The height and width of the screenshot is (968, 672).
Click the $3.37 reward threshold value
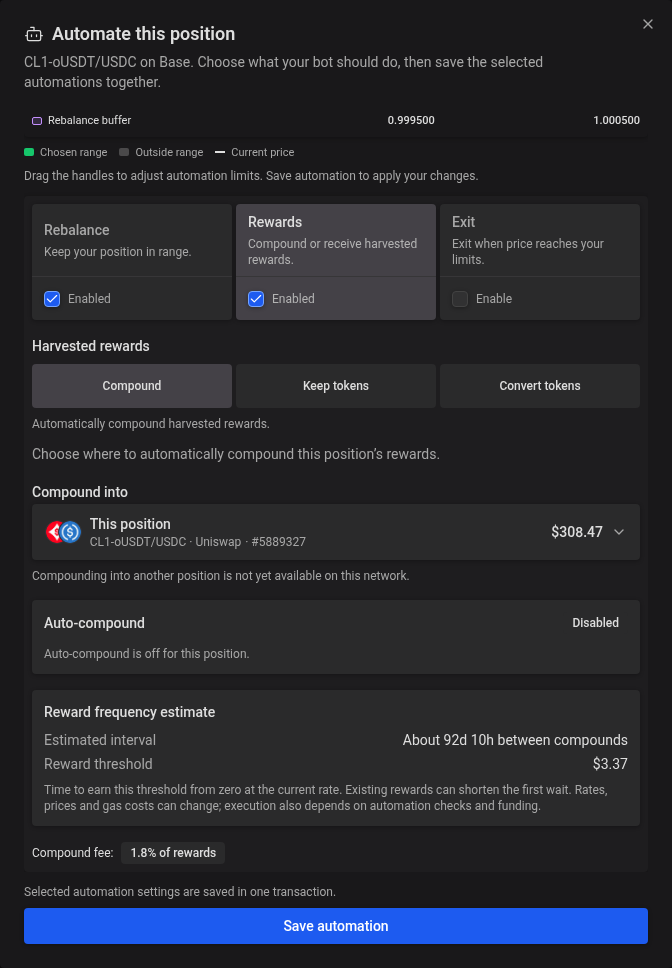click(x=610, y=764)
